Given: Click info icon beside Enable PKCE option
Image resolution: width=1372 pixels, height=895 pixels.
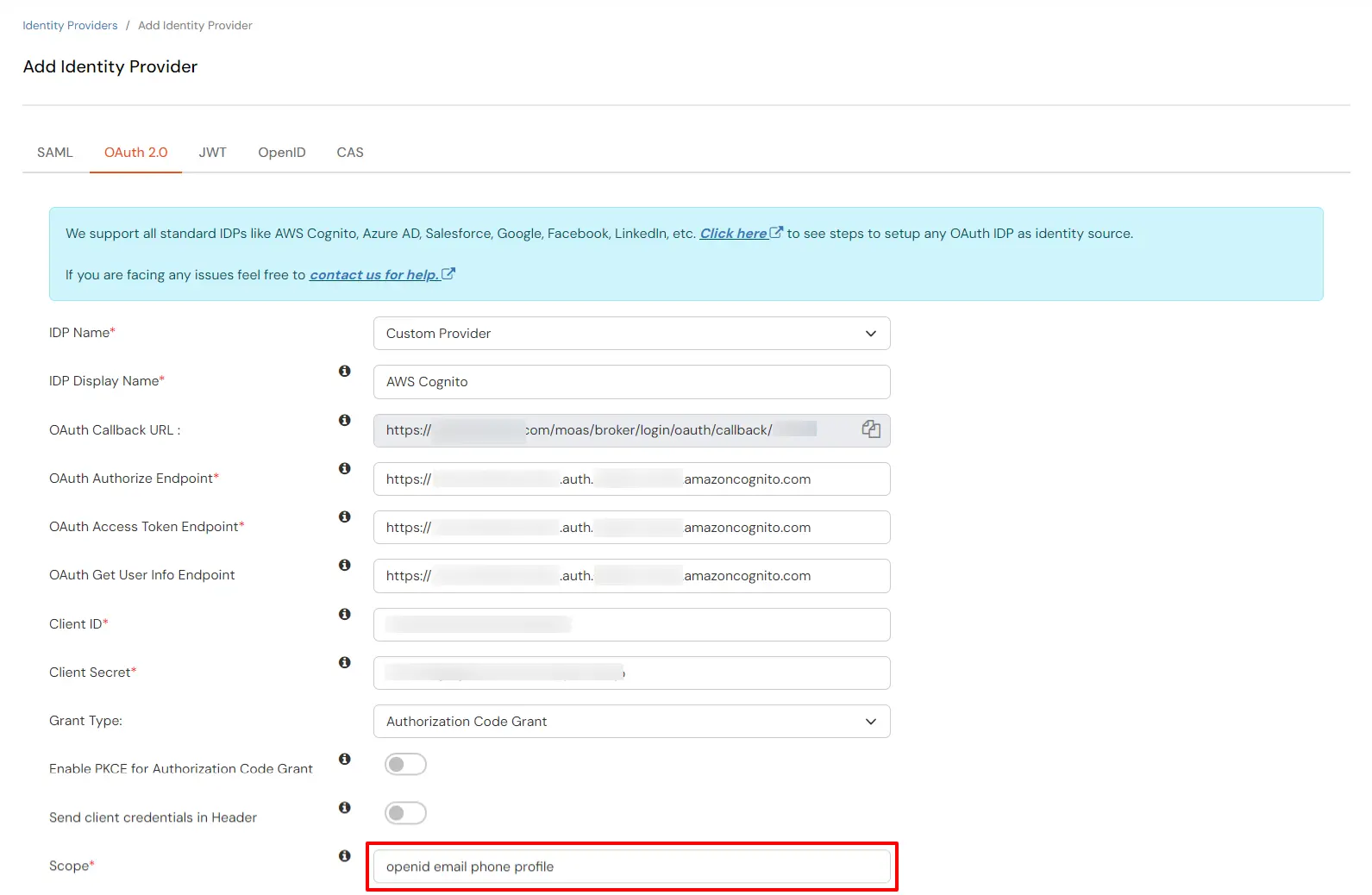Looking at the screenshot, I should (345, 759).
